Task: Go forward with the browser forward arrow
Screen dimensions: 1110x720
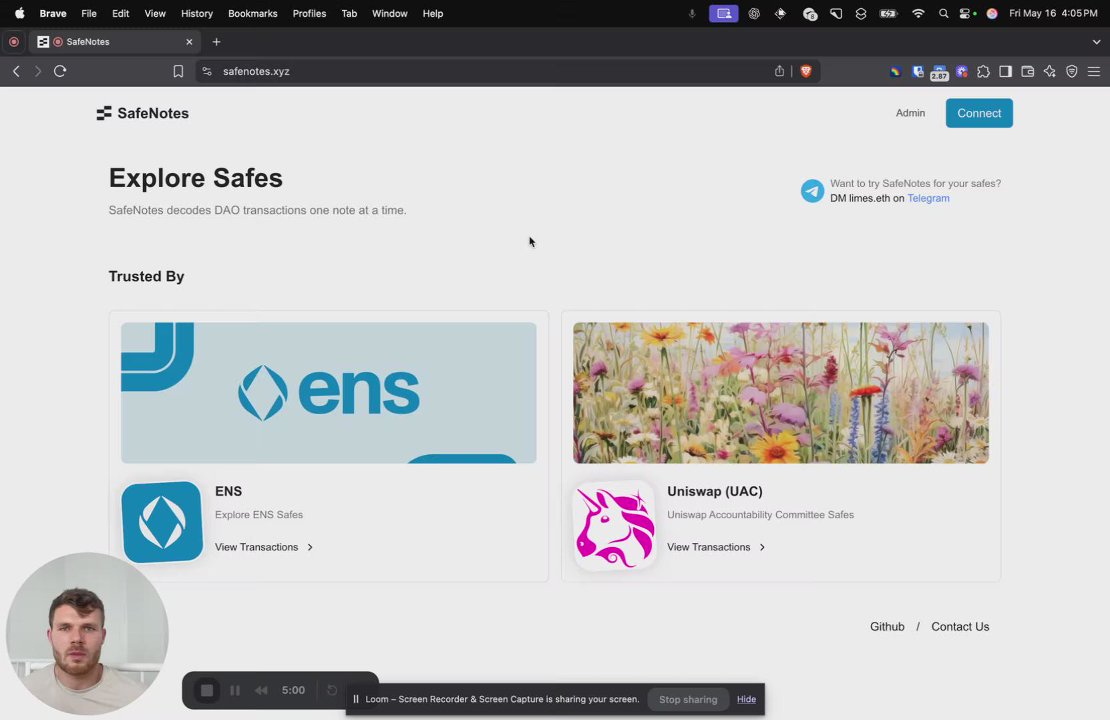Action: [x=38, y=71]
